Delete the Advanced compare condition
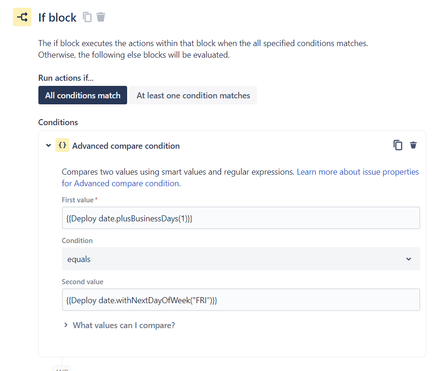The image size is (448, 371). [x=413, y=145]
